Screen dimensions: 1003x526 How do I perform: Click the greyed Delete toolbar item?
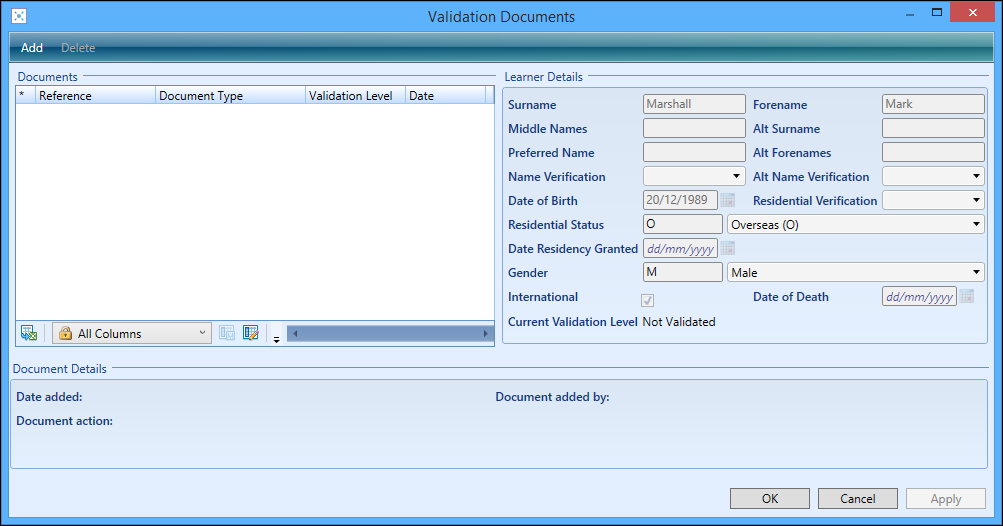(78, 48)
